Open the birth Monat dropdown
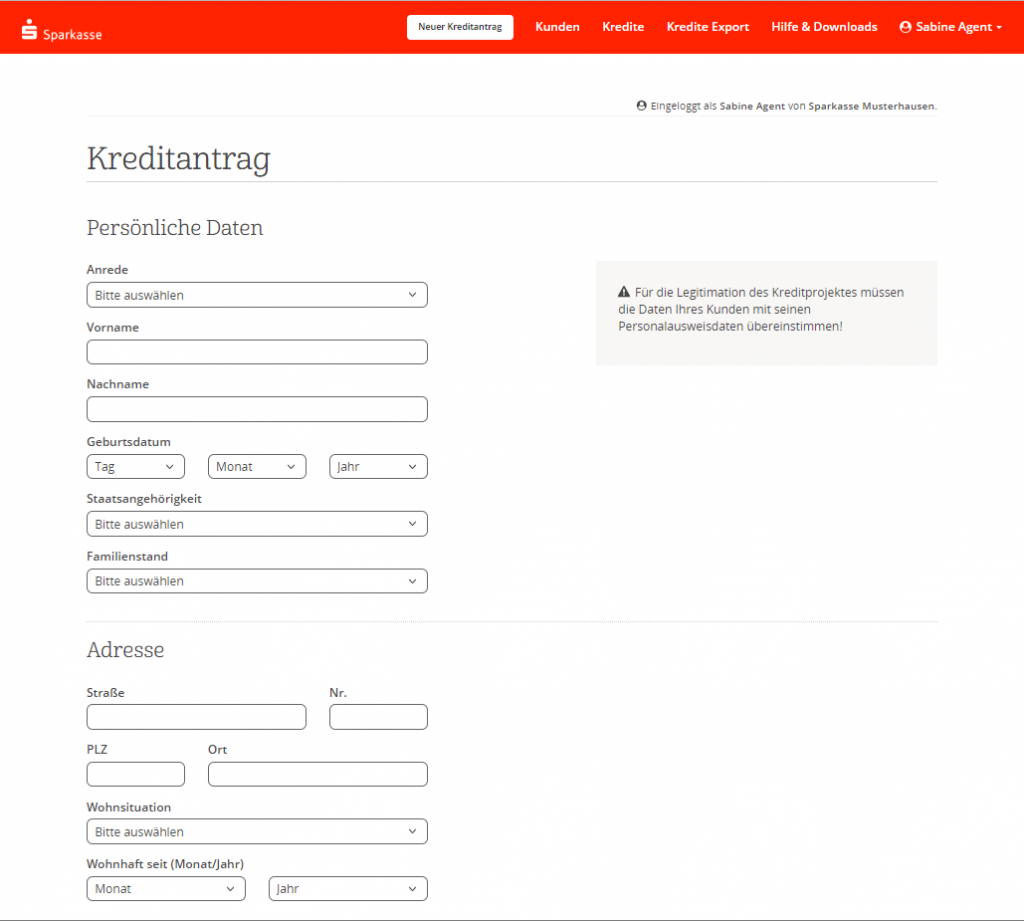1024x921 pixels. click(257, 467)
